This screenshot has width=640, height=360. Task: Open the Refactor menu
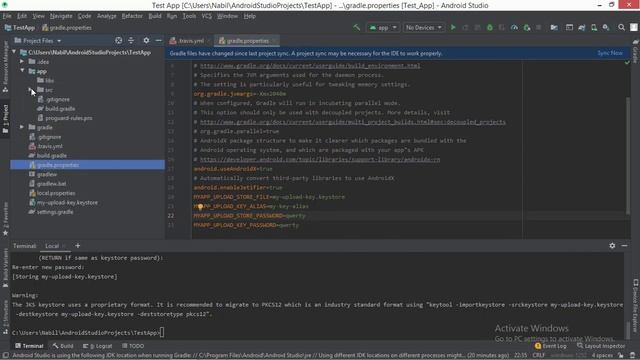point(132,16)
